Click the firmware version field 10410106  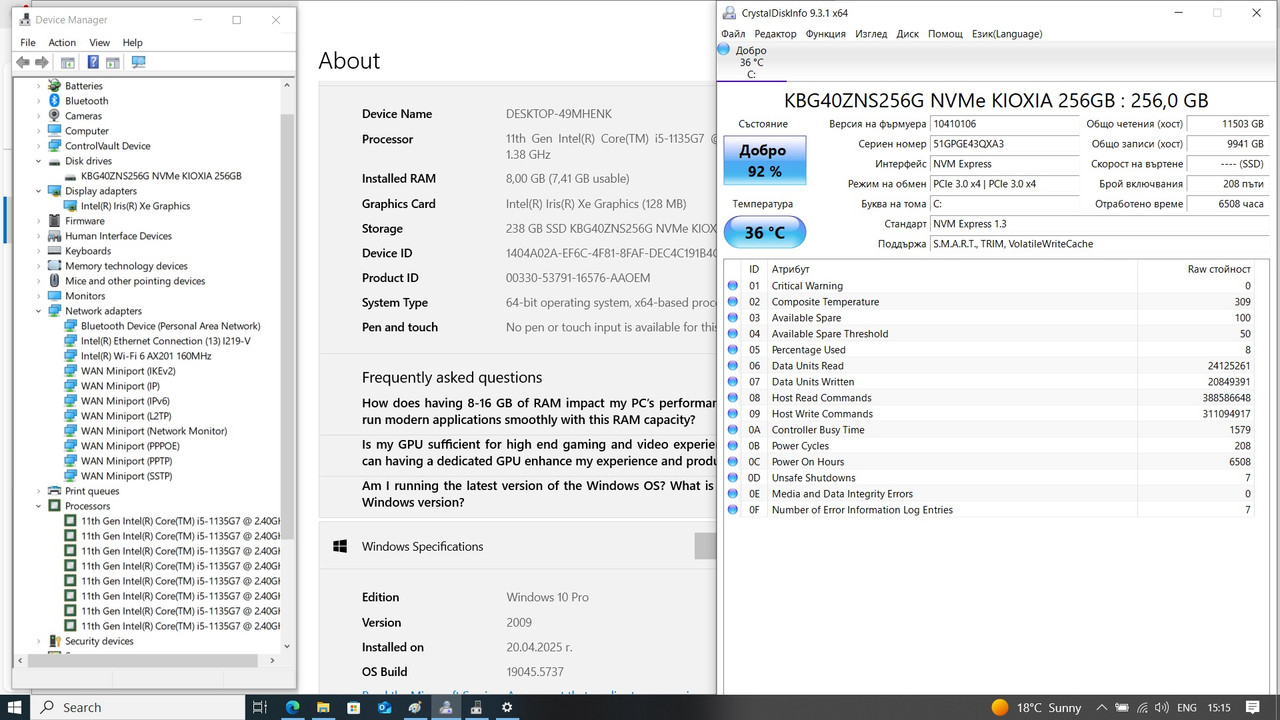pos(1004,124)
